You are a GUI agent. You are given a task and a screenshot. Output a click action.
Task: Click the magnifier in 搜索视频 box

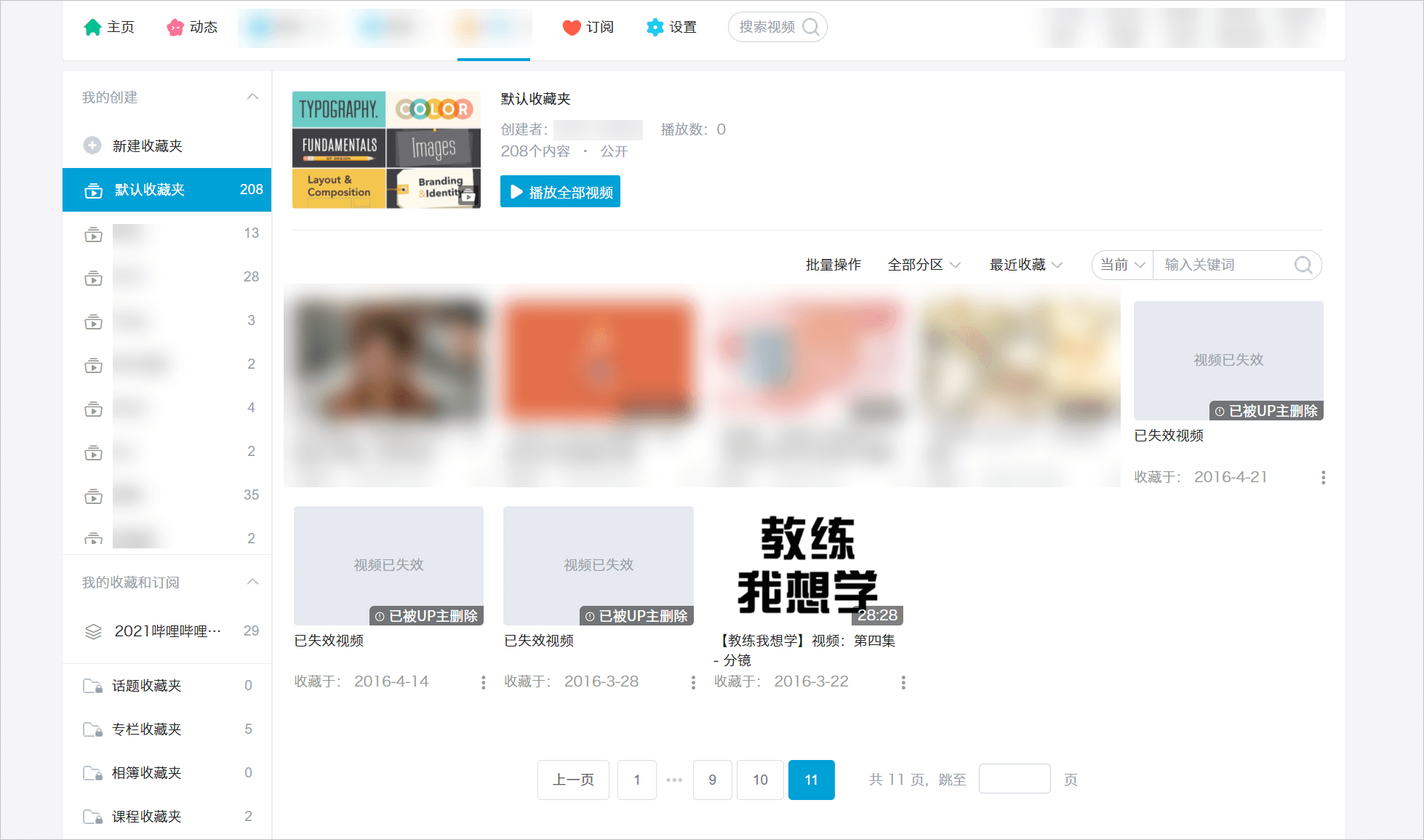(x=810, y=28)
